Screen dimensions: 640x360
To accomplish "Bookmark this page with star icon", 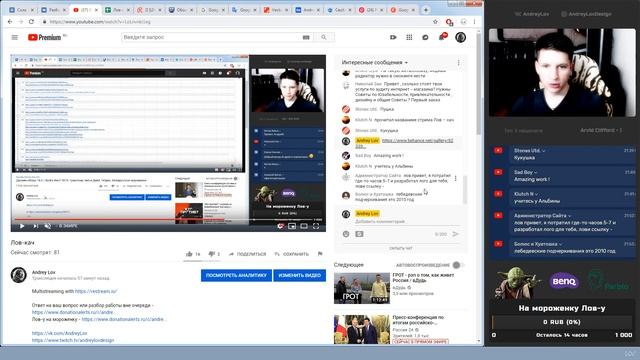I will pyautogui.click(x=435, y=22).
